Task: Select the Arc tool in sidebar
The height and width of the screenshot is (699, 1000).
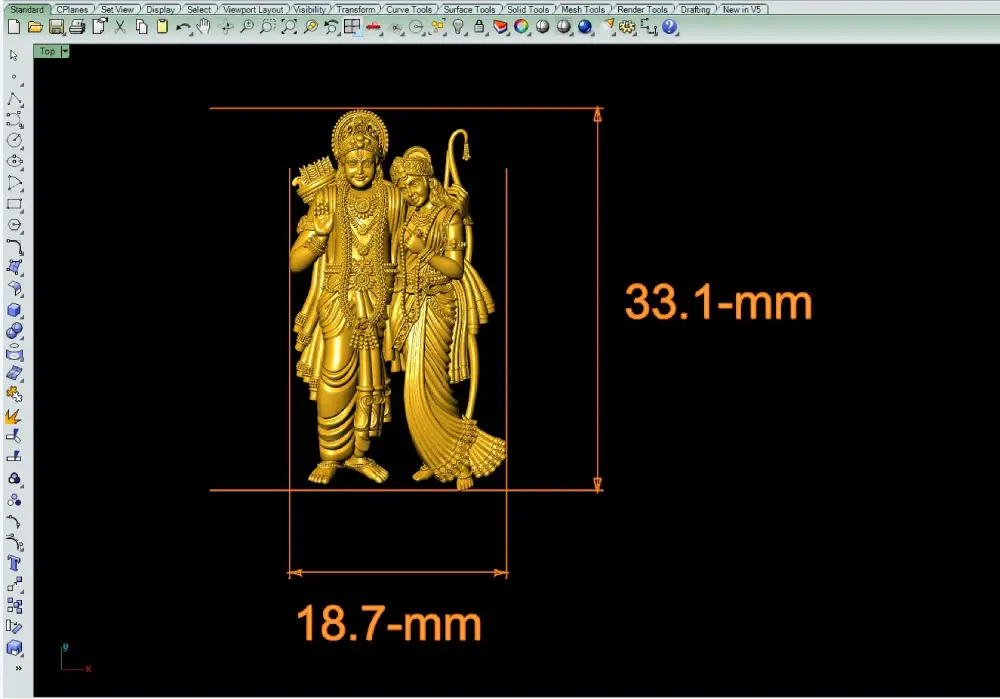Action: (14, 183)
